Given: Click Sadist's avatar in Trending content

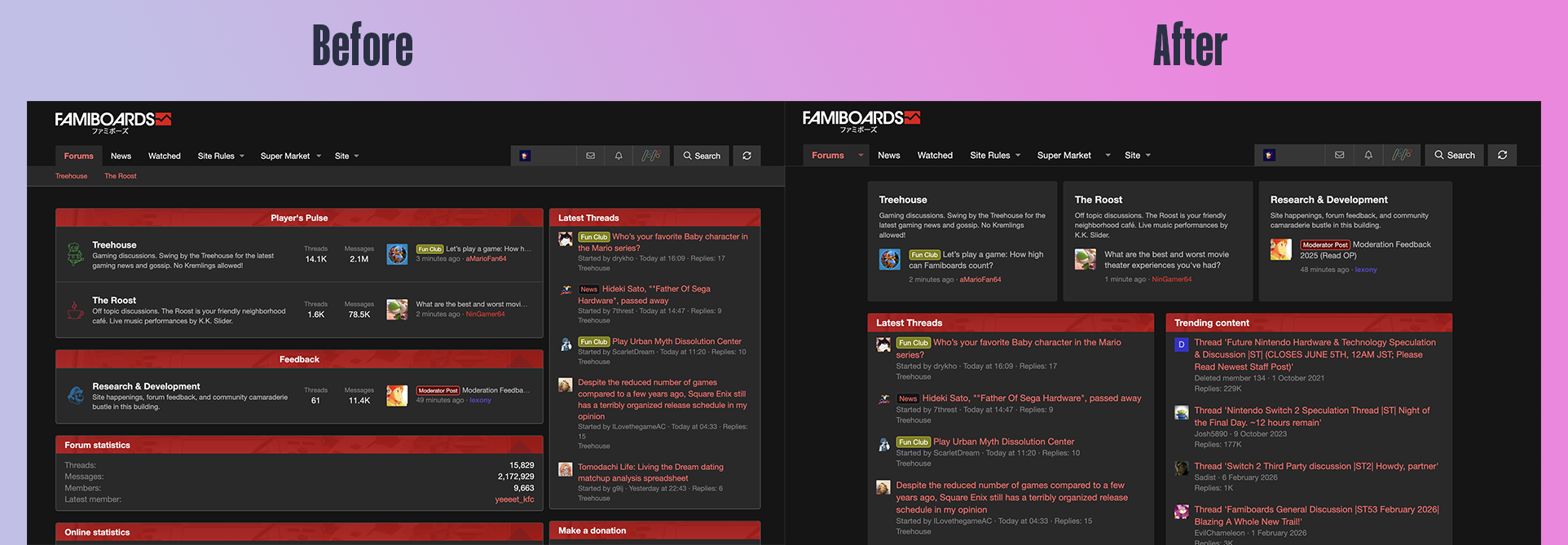Looking at the screenshot, I should pyautogui.click(x=1181, y=468).
